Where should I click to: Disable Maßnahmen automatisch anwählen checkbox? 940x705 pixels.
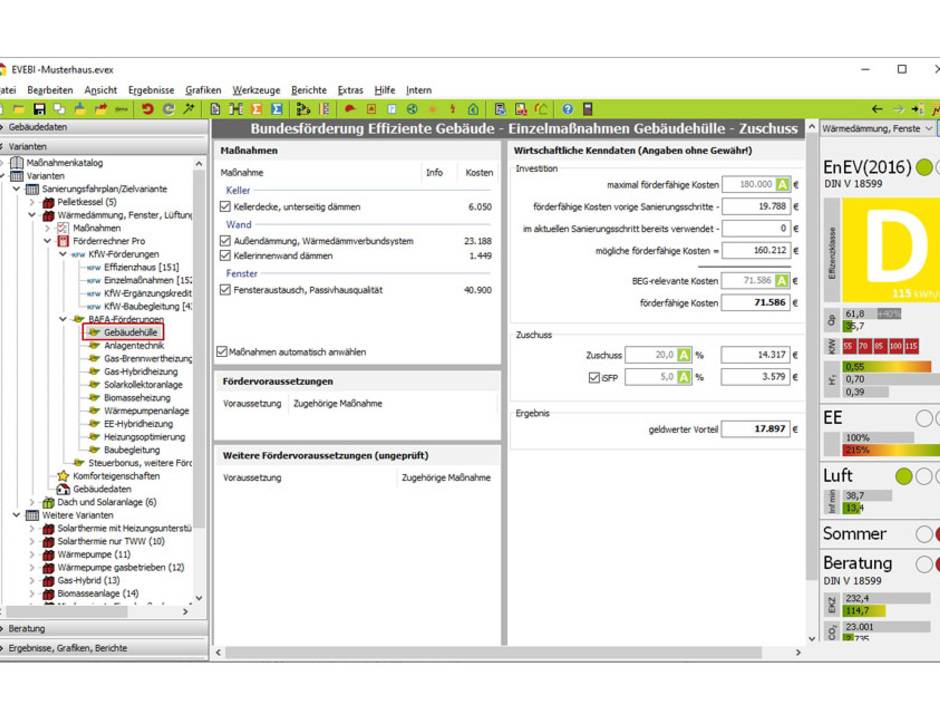(222, 352)
